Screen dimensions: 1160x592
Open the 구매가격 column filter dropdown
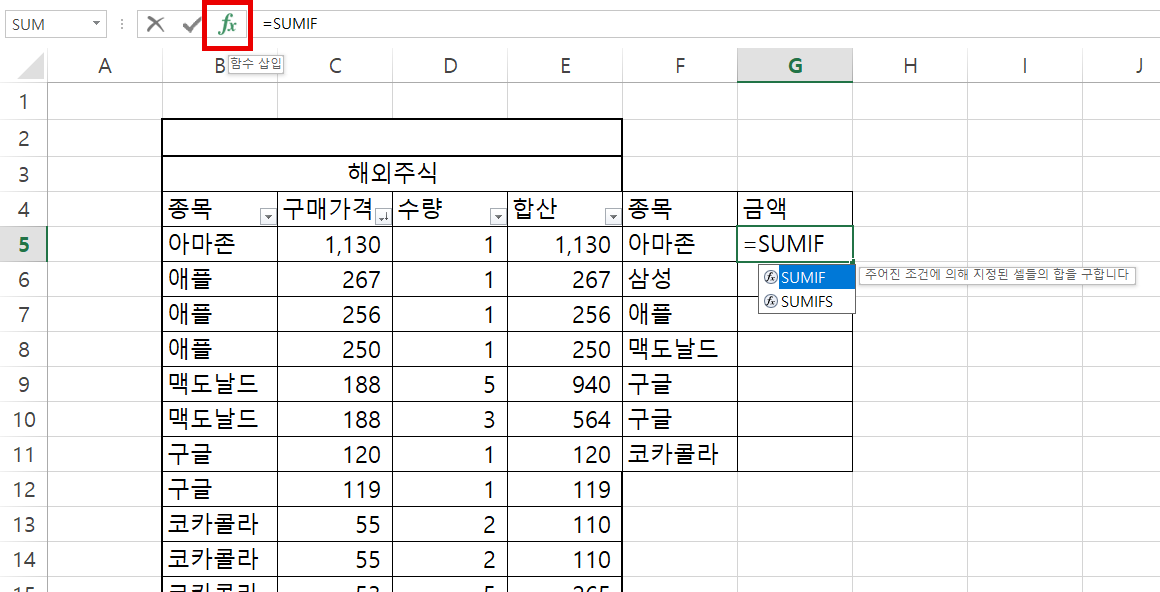(383, 217)
